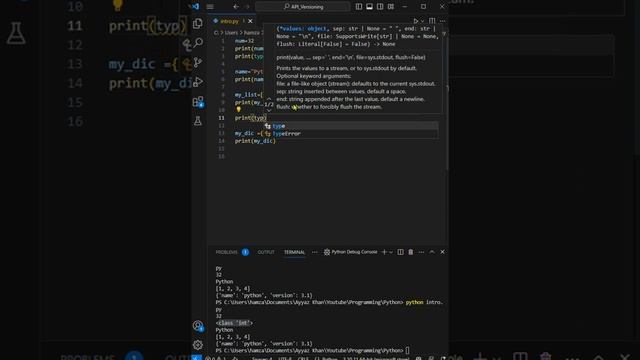Open the terminal panel More Actions ellipsis
Screen dimensions: 640x360
coord(421,252)
